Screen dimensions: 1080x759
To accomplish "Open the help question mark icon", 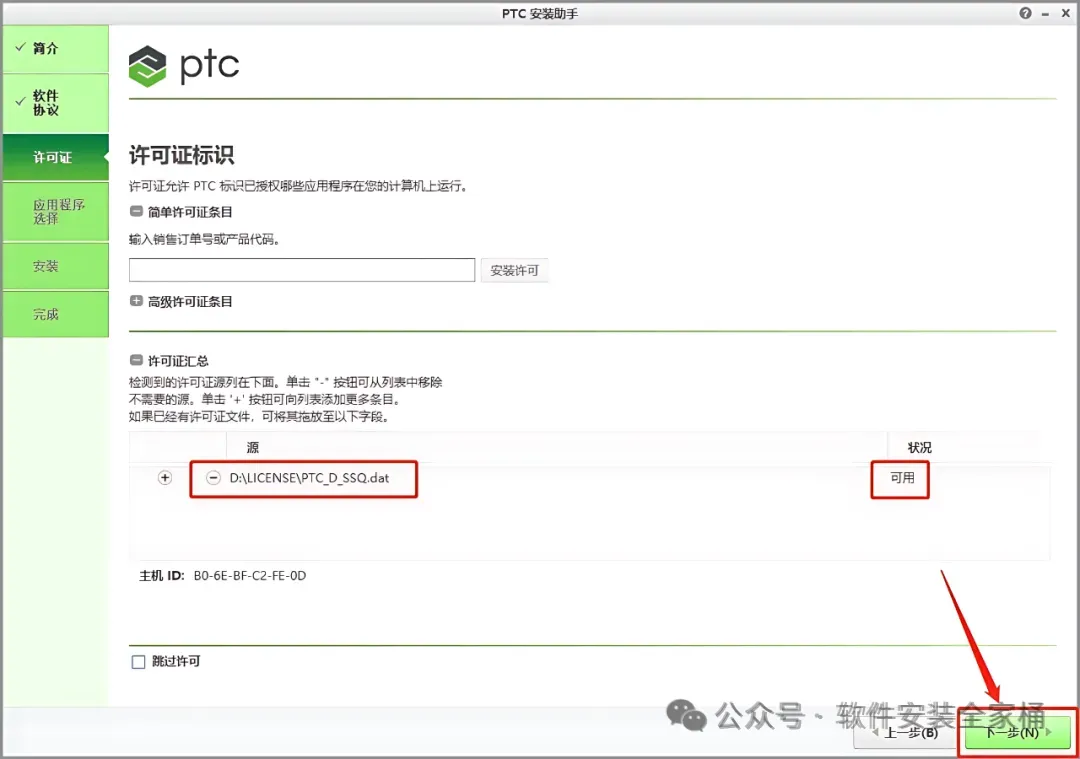I will 1025,13.
